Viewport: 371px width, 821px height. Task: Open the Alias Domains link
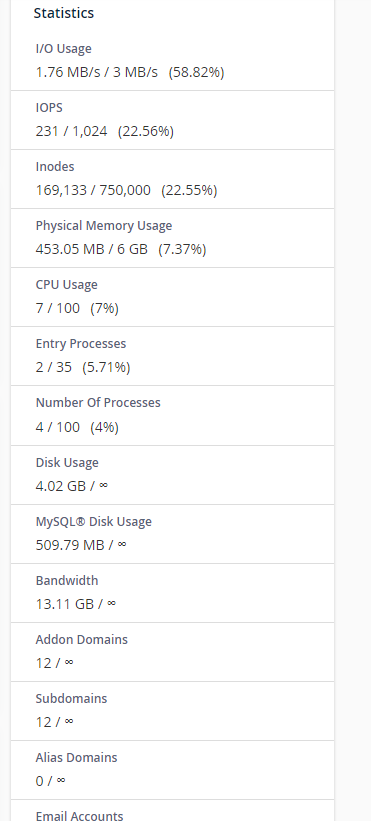pos(76,758)
